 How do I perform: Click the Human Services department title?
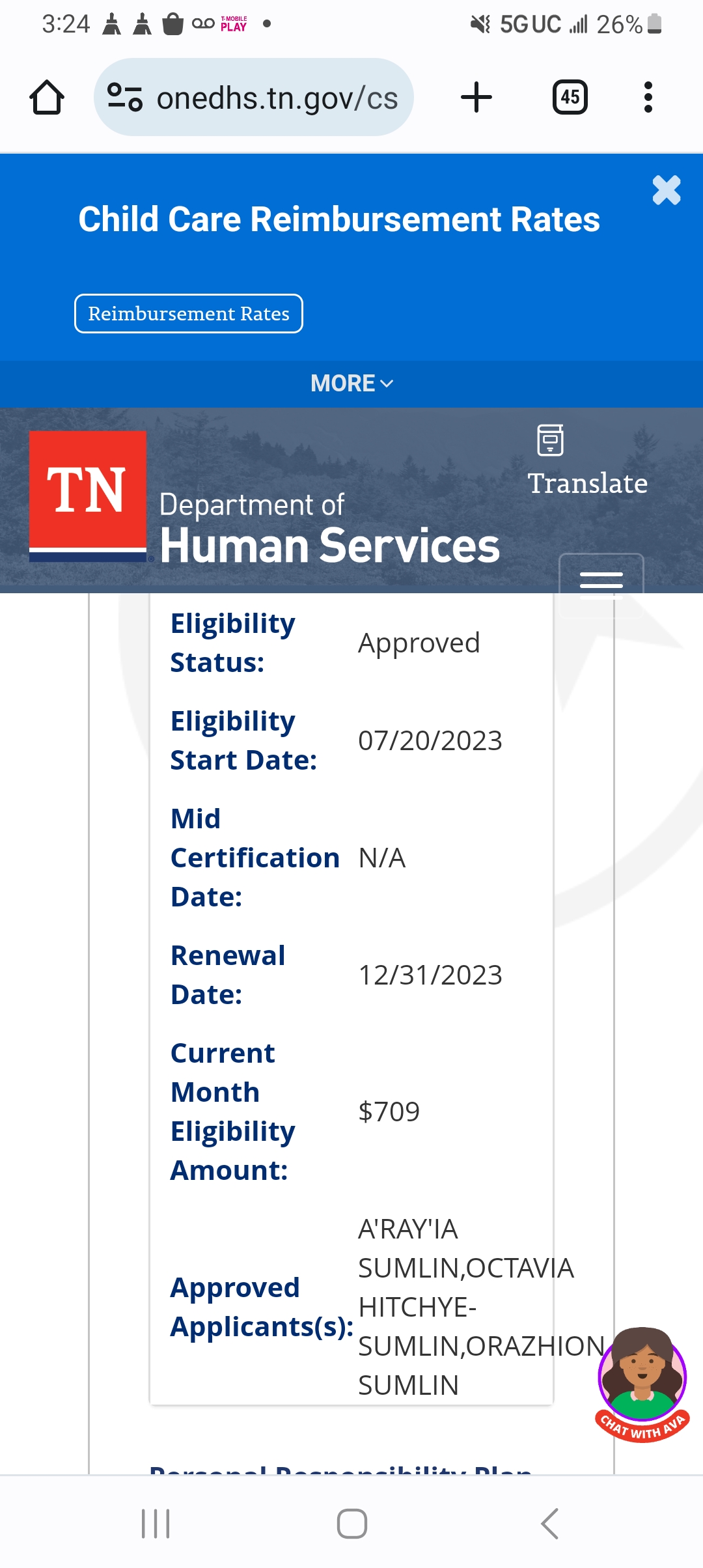click(x=330, y=545)
